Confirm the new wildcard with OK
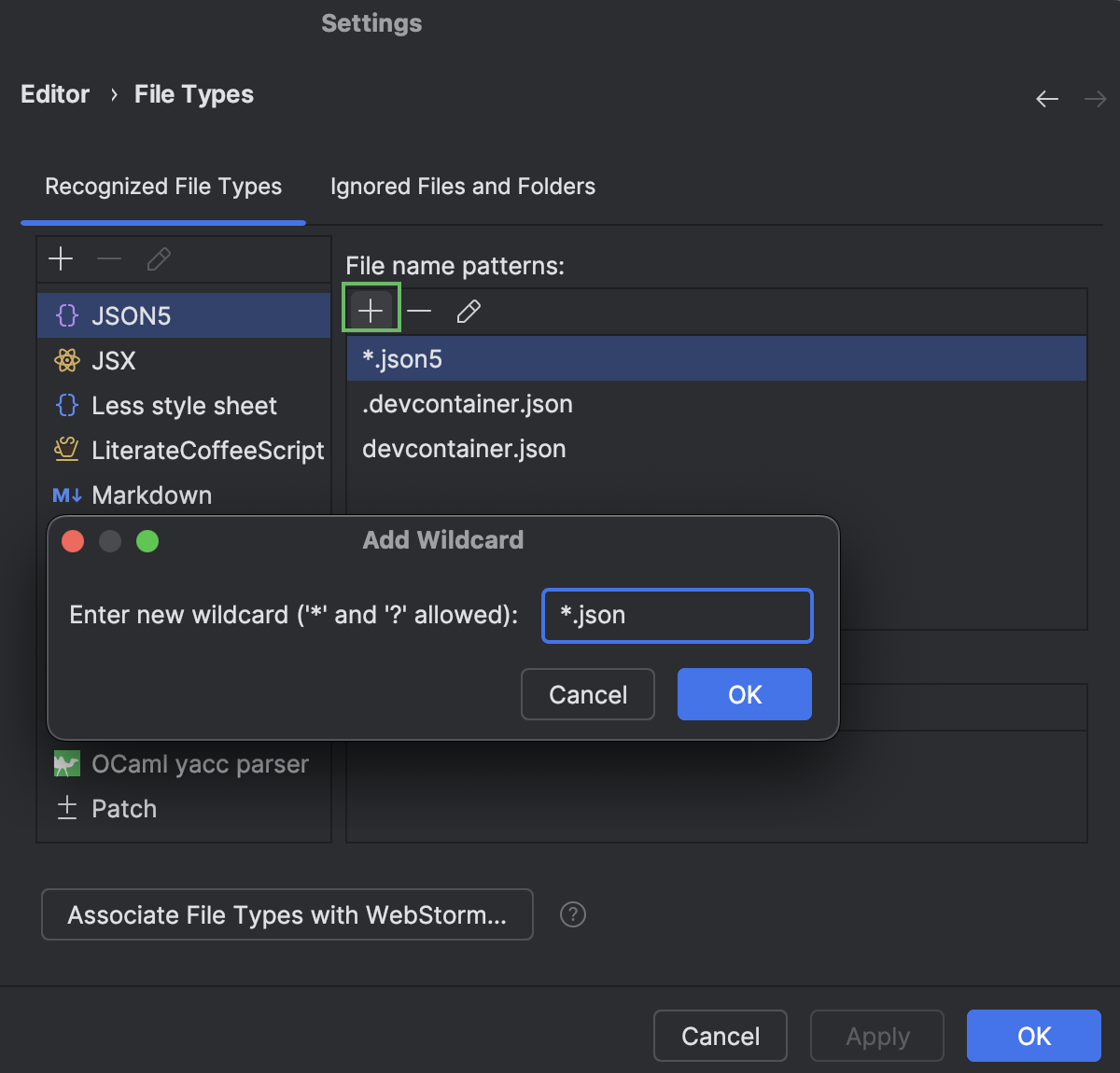This screenshot has height=1073, width=1120. 744,694
